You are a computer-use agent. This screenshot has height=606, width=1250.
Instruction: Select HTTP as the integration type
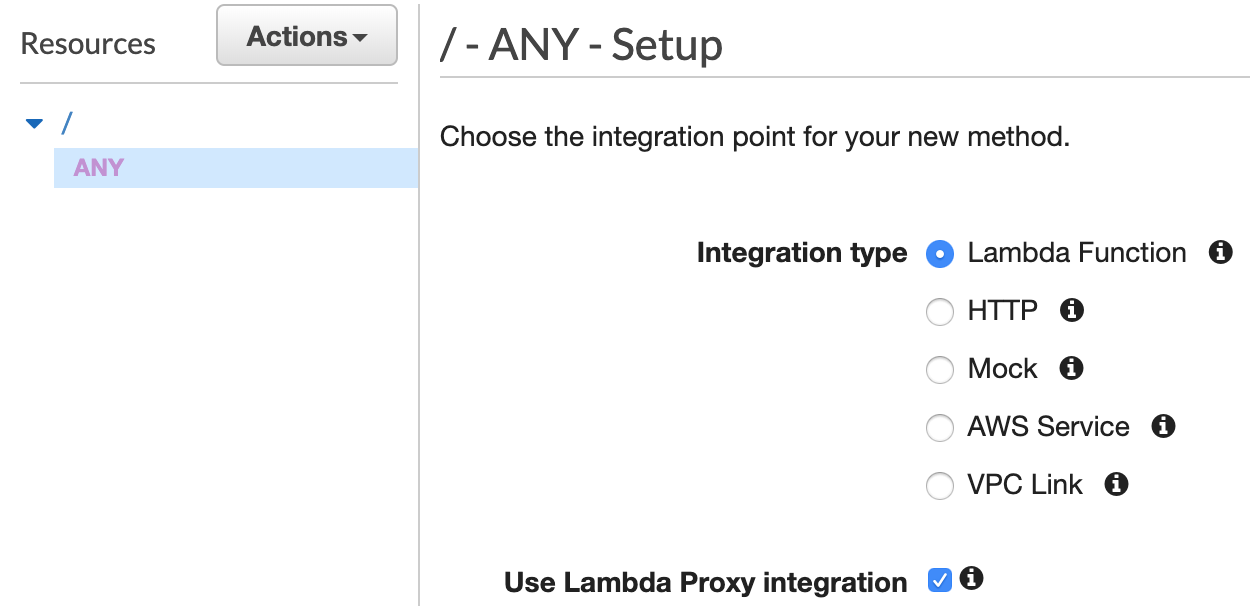point(939,312)
